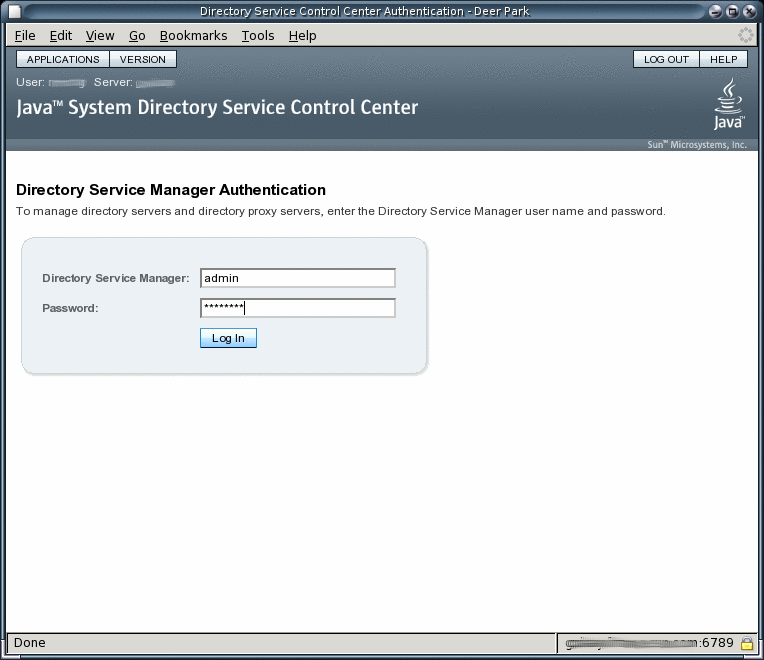Click the LOG OUT button
The width and height of the screenshot is (764, 660).
click(x=666, y=59)
